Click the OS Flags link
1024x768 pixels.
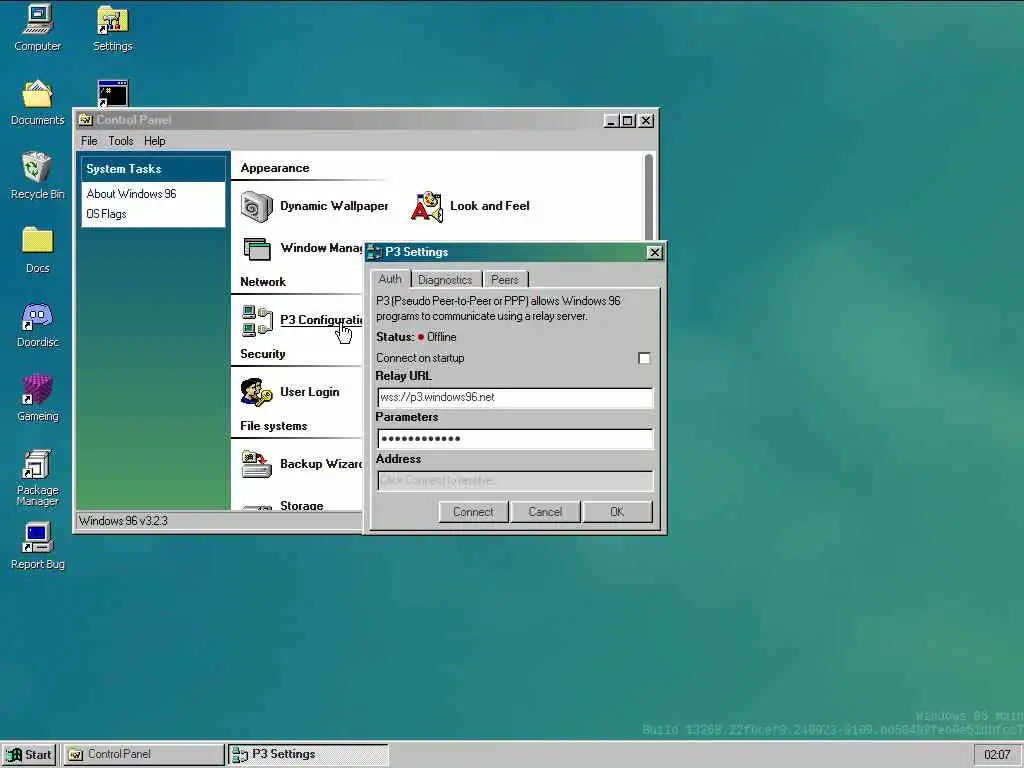(106, 214)
